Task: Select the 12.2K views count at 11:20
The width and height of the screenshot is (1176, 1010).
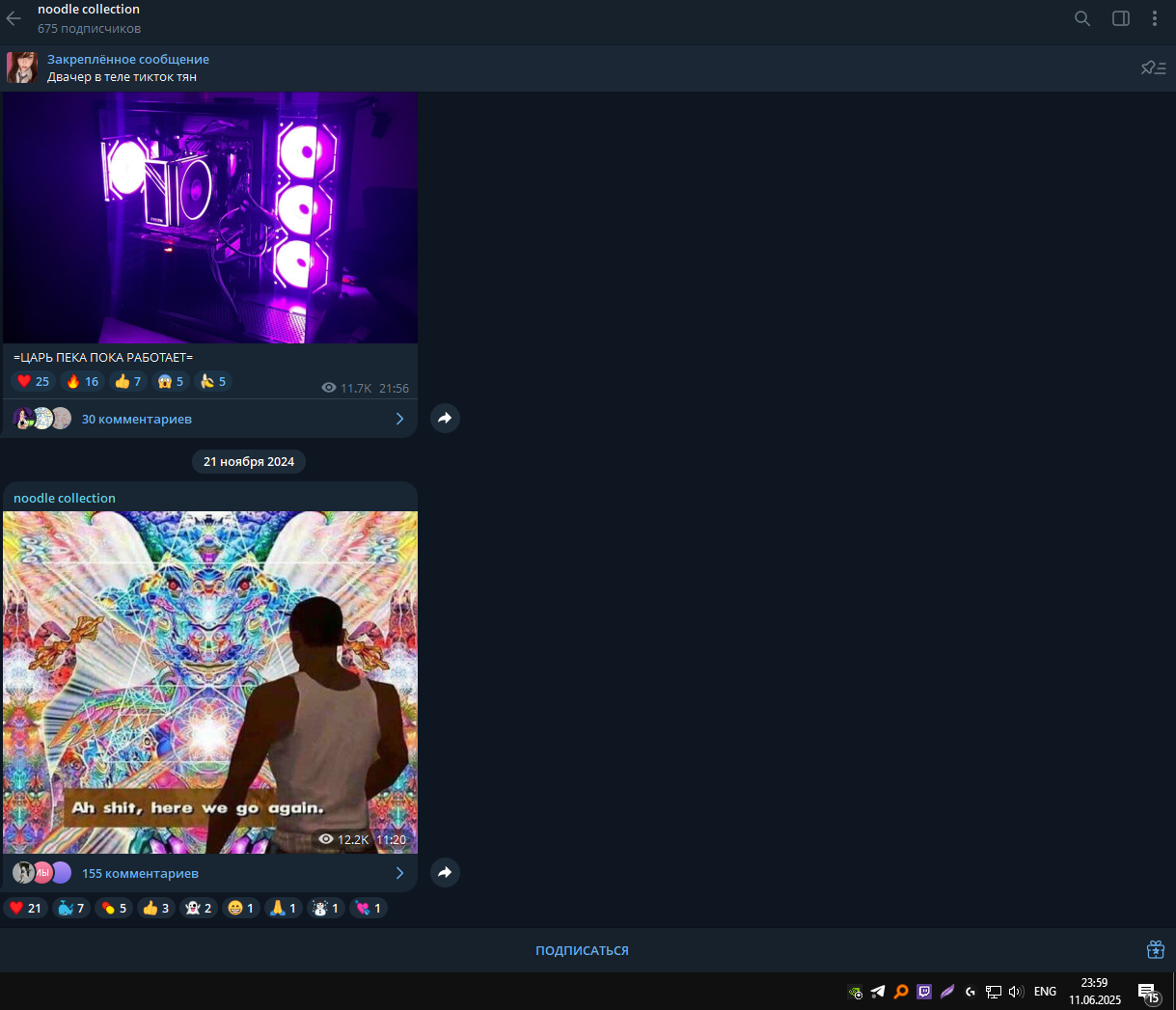Action: pos(344,839)
